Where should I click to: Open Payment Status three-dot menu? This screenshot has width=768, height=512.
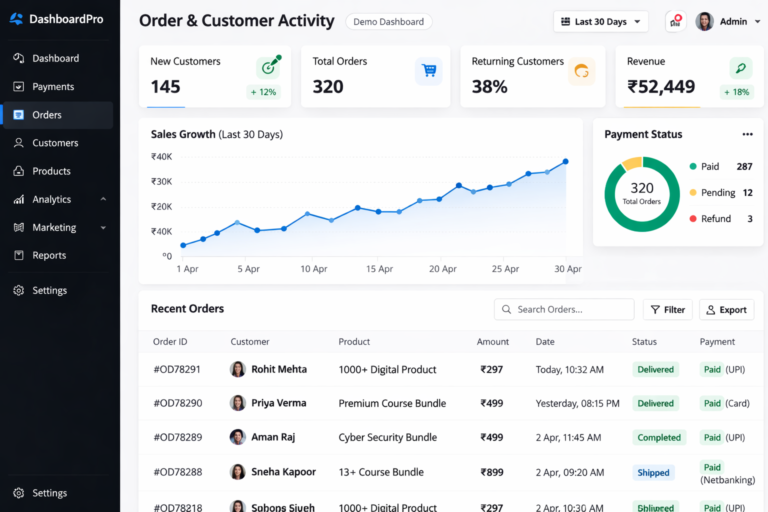pyautogui.click(x=747, y=134)
